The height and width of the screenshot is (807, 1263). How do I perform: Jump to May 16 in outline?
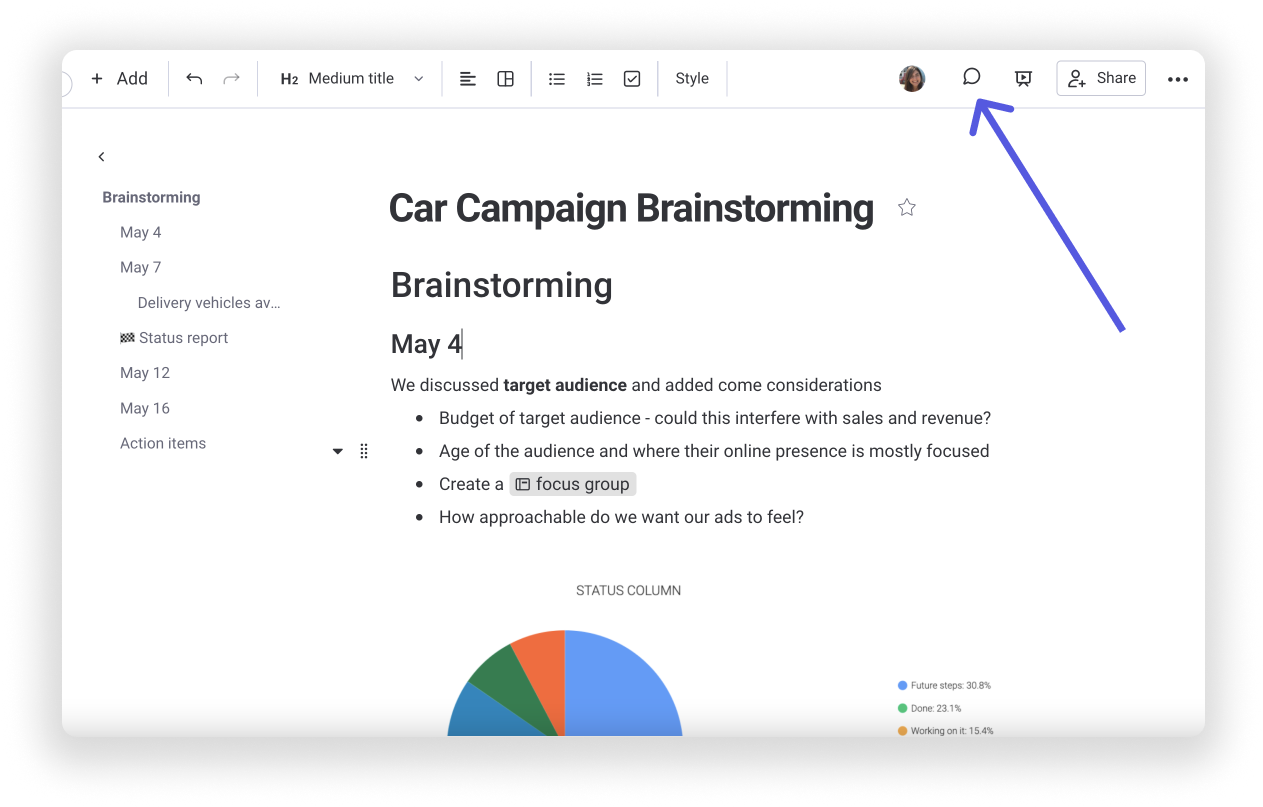coord(145,408)
